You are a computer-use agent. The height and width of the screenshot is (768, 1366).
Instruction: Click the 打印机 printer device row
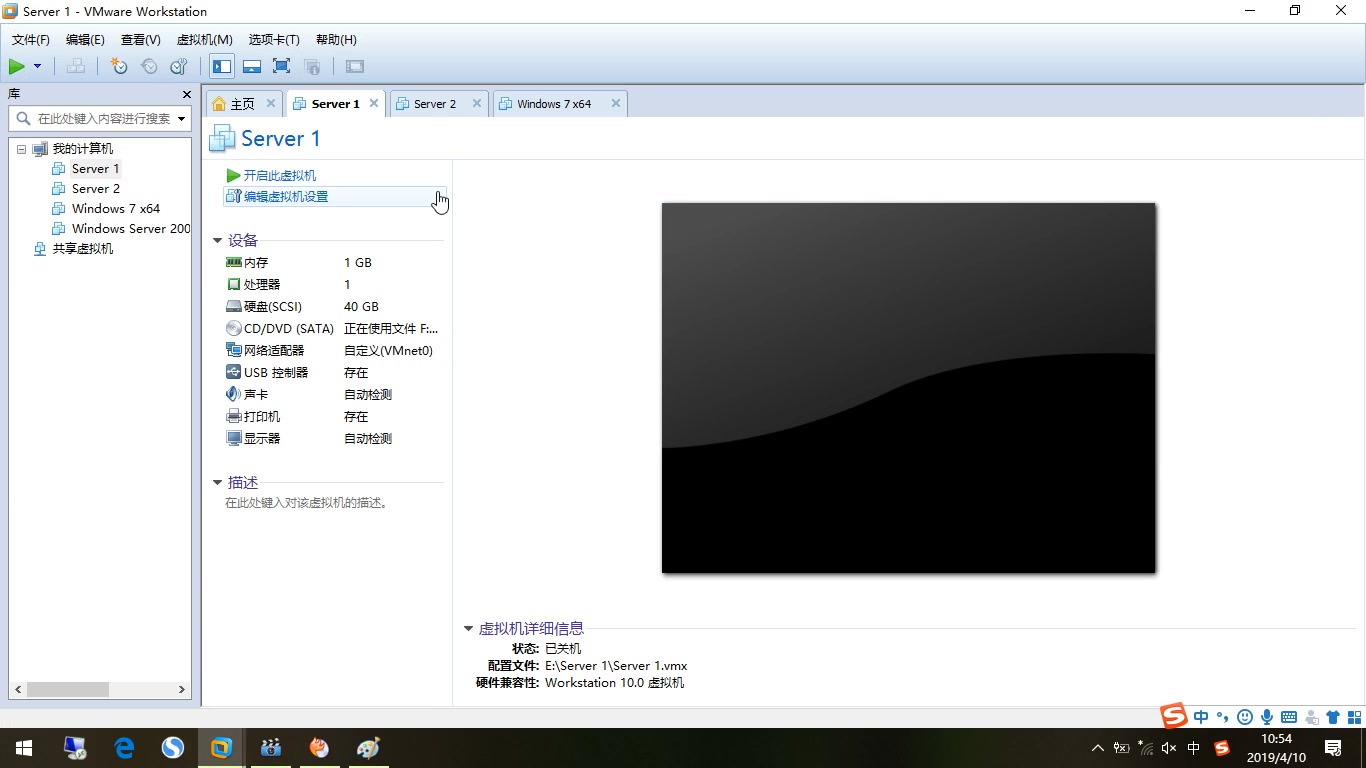click(x=334, y=417)
